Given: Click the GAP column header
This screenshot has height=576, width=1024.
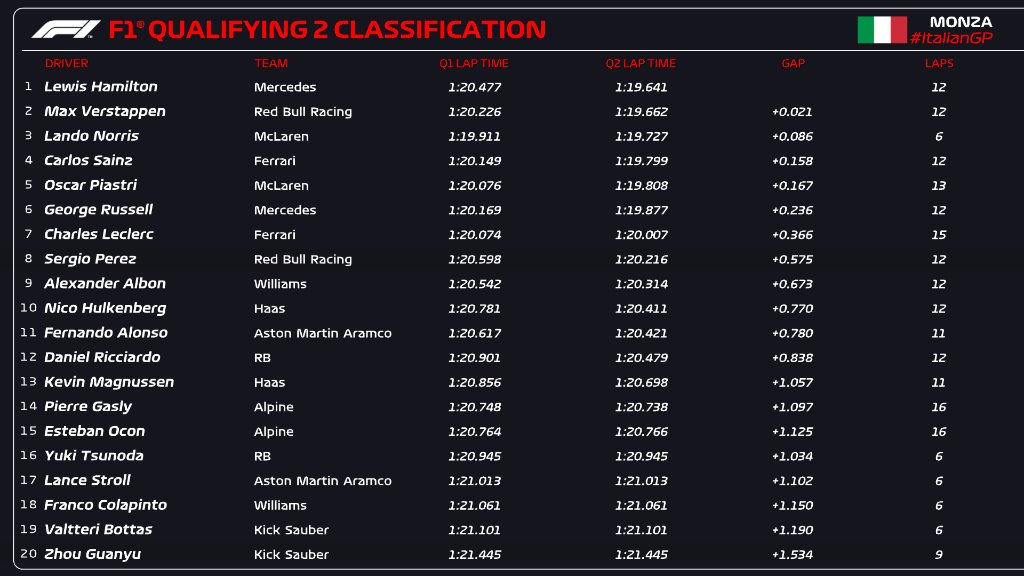Looking at the screenshot, I should tap(793, 63).
